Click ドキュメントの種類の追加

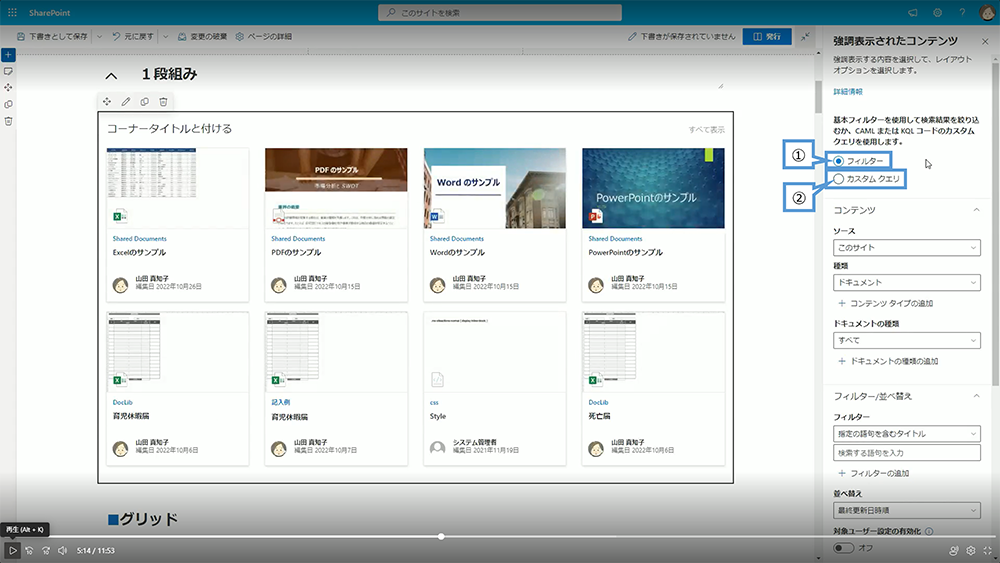pos(888,362)
